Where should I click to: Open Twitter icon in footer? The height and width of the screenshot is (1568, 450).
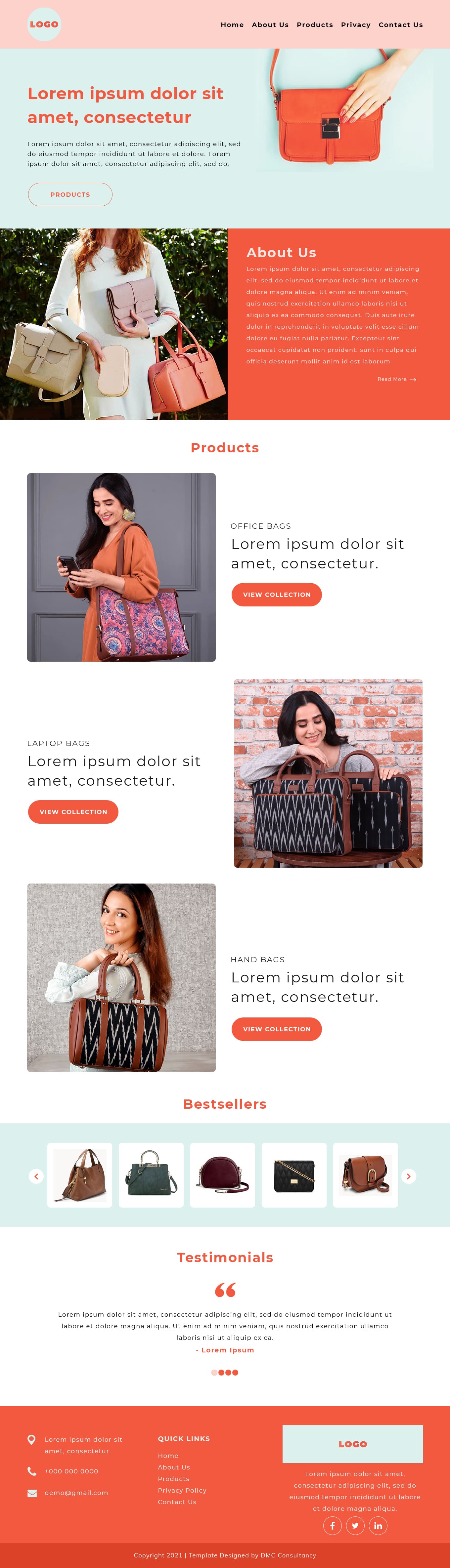point(355,1525)
